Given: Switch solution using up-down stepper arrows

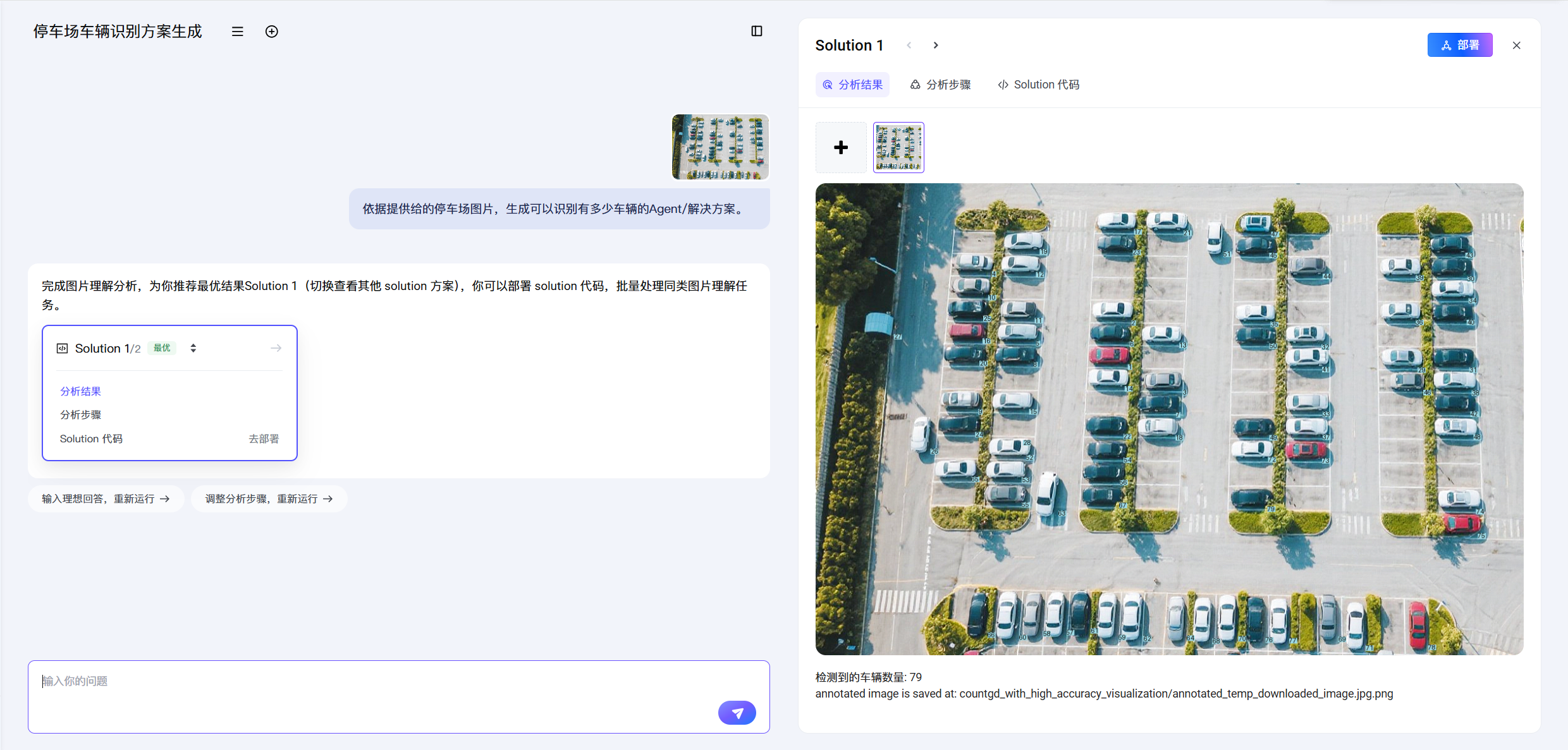Looking at the screenshot, I should click(193, 348).
